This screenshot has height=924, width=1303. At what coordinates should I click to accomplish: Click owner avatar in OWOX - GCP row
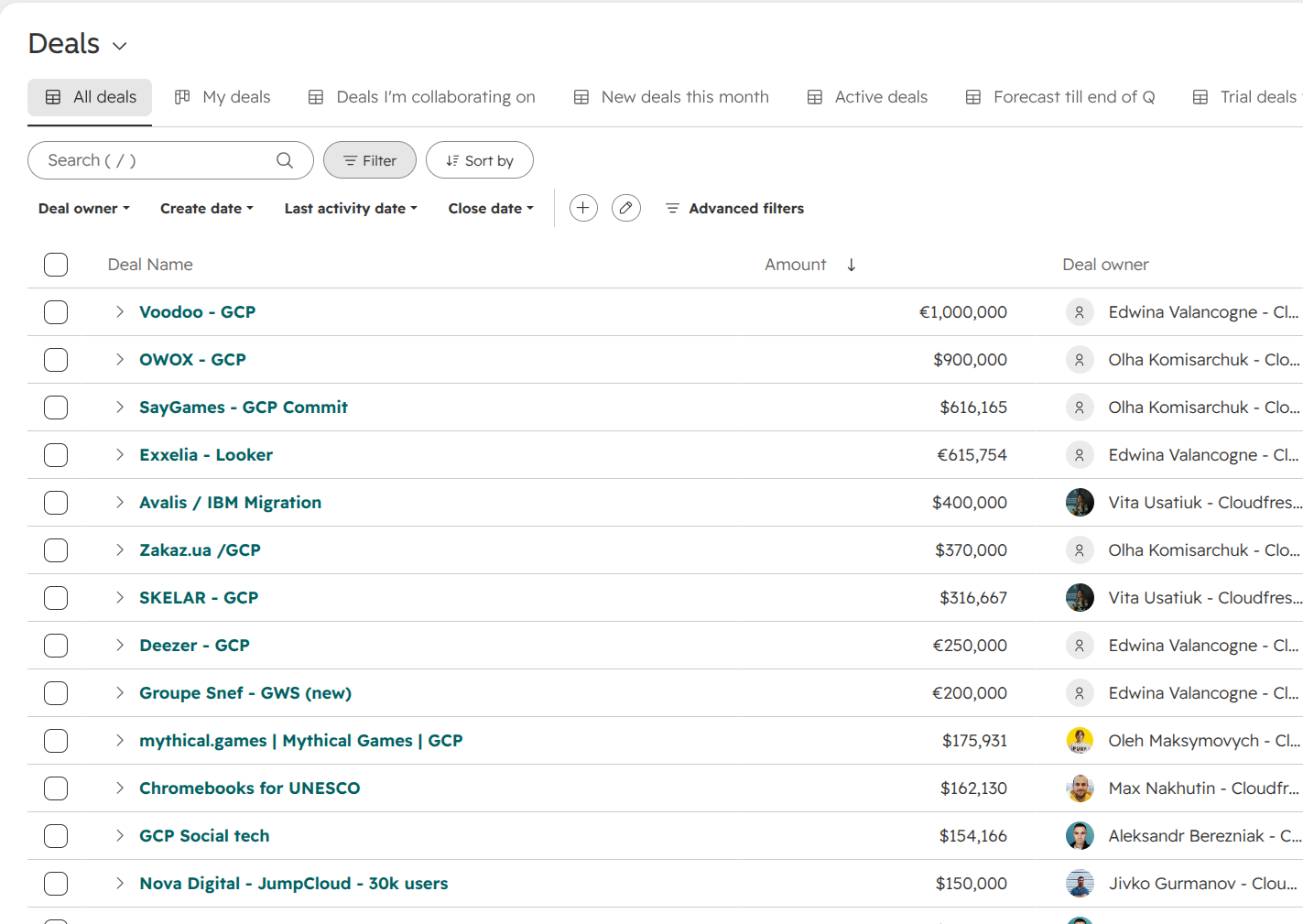[x=1080, y=360]
